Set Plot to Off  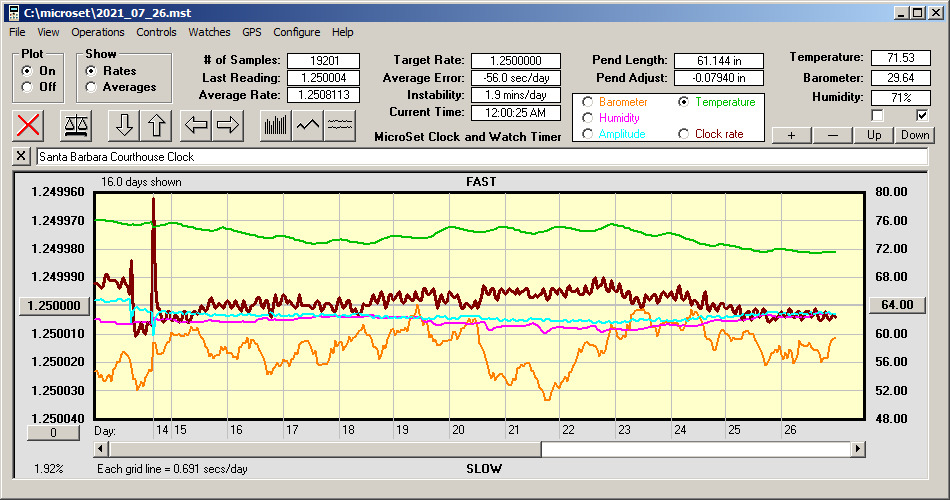pos(27,87)
